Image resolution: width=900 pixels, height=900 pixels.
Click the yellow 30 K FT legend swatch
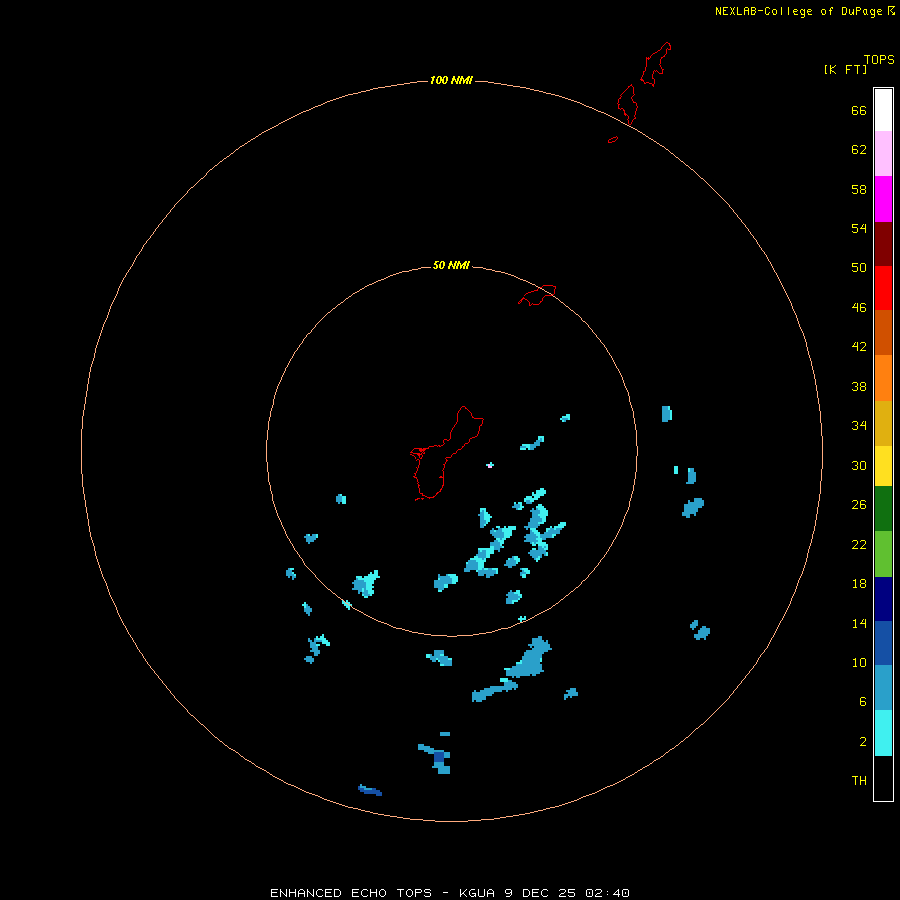click(x=883, y=466)
